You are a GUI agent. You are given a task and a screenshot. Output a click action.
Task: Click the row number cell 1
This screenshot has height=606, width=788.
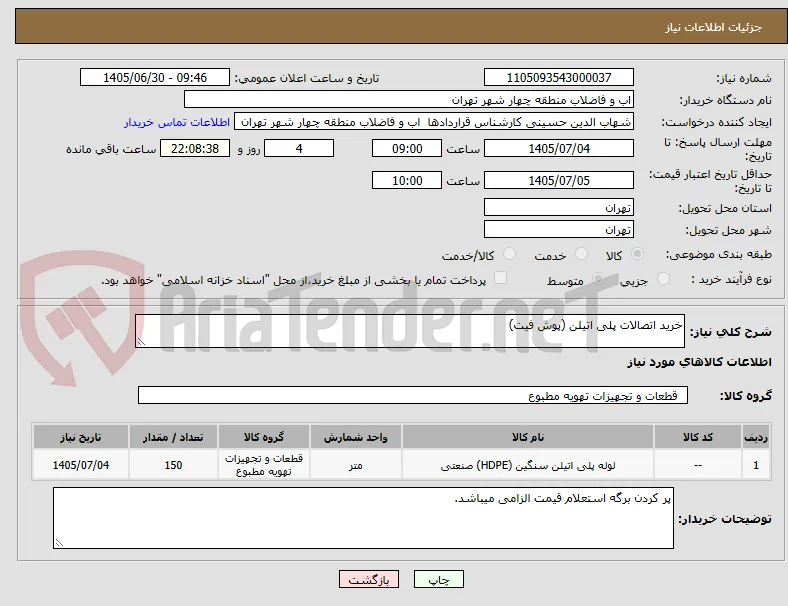[x=756, y=465]
